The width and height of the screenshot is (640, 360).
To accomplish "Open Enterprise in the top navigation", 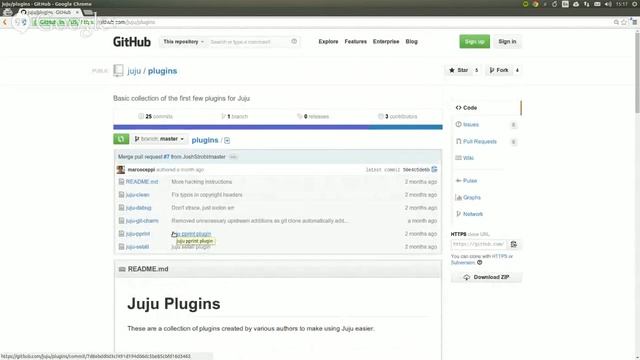I will (386, 42).
